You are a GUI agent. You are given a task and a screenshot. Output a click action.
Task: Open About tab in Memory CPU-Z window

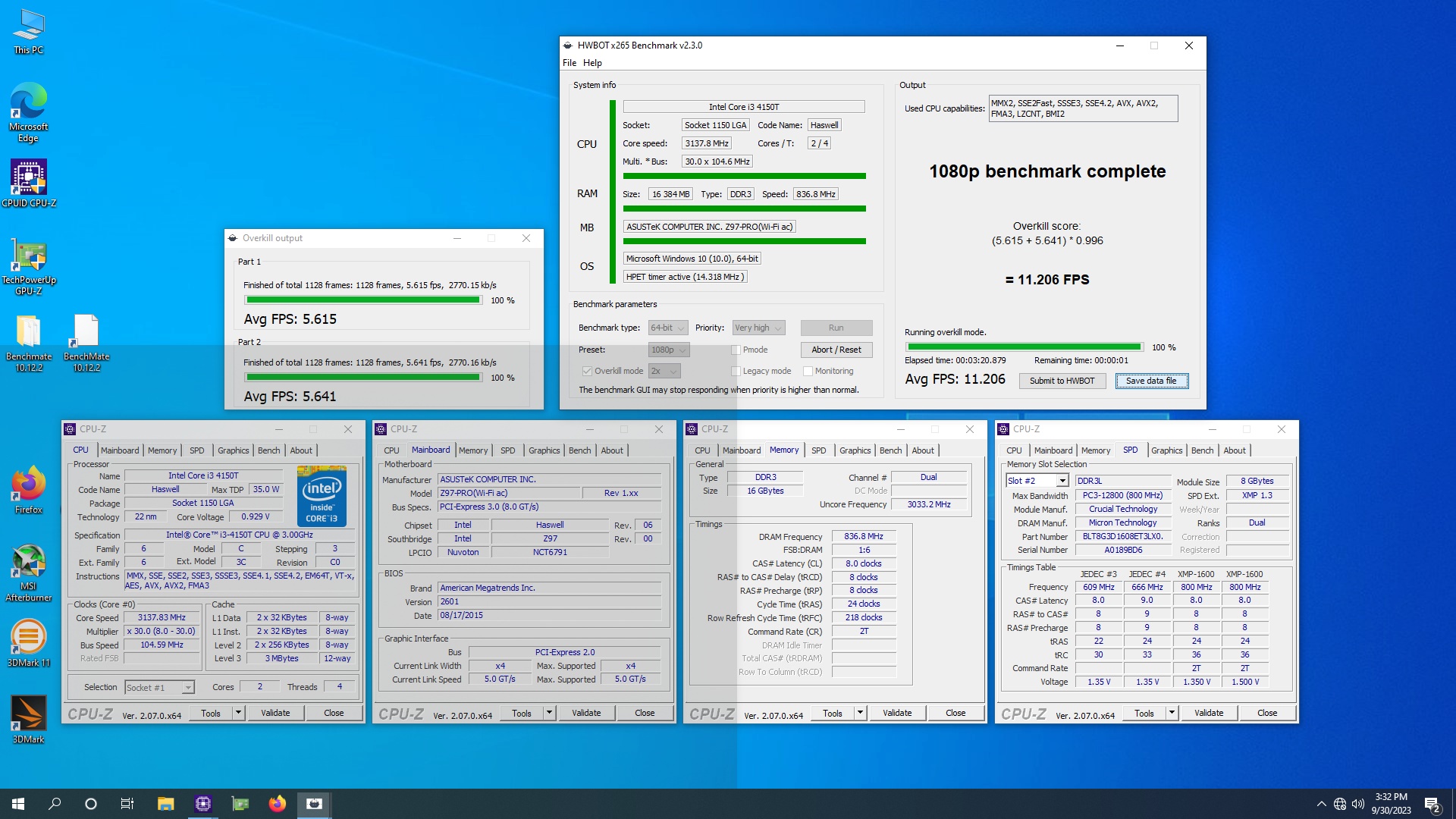923,450
